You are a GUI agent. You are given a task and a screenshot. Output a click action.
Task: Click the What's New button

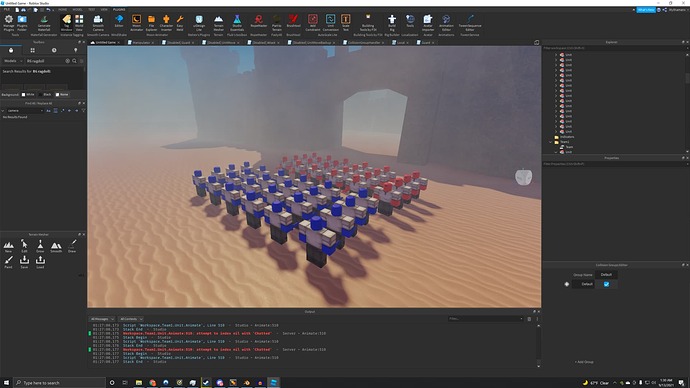646,10
